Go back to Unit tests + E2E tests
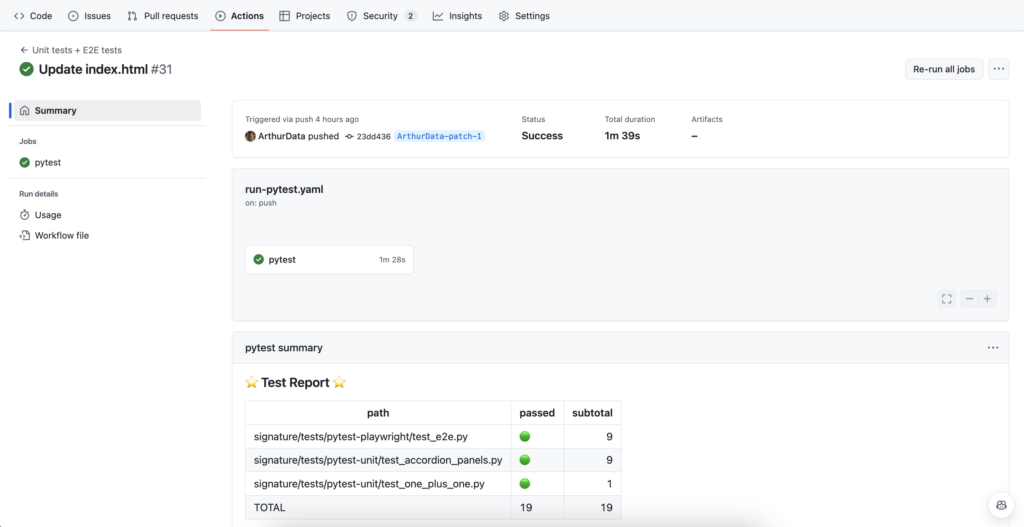The image size is (1024, 527). coord(71,50)
